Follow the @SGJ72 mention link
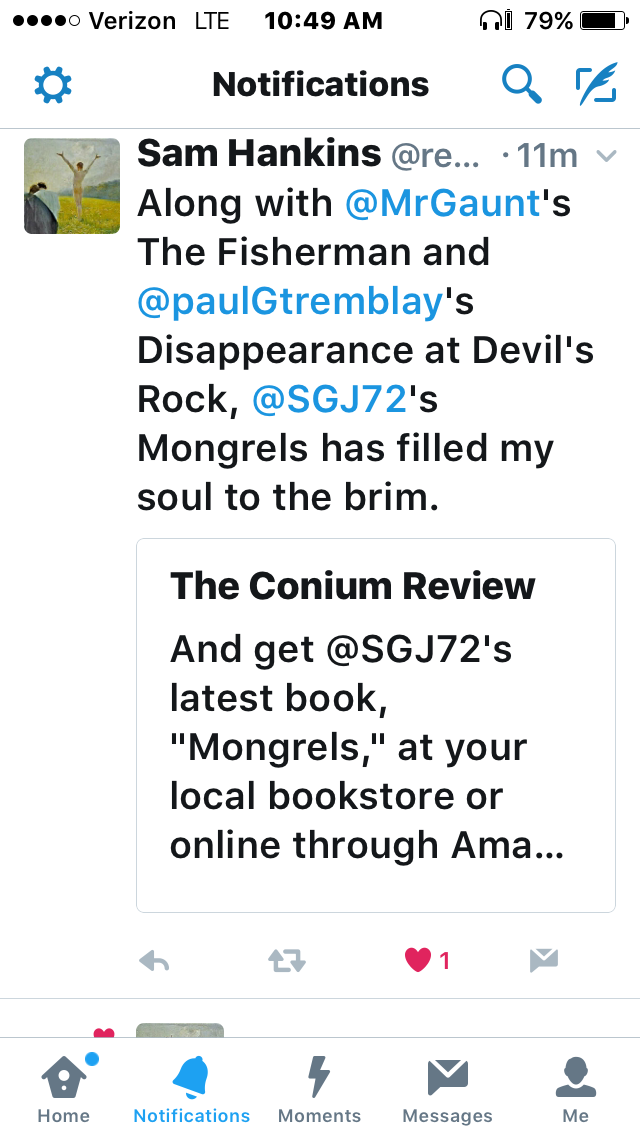Viewport: 640px width, 1136px height. 330,398
